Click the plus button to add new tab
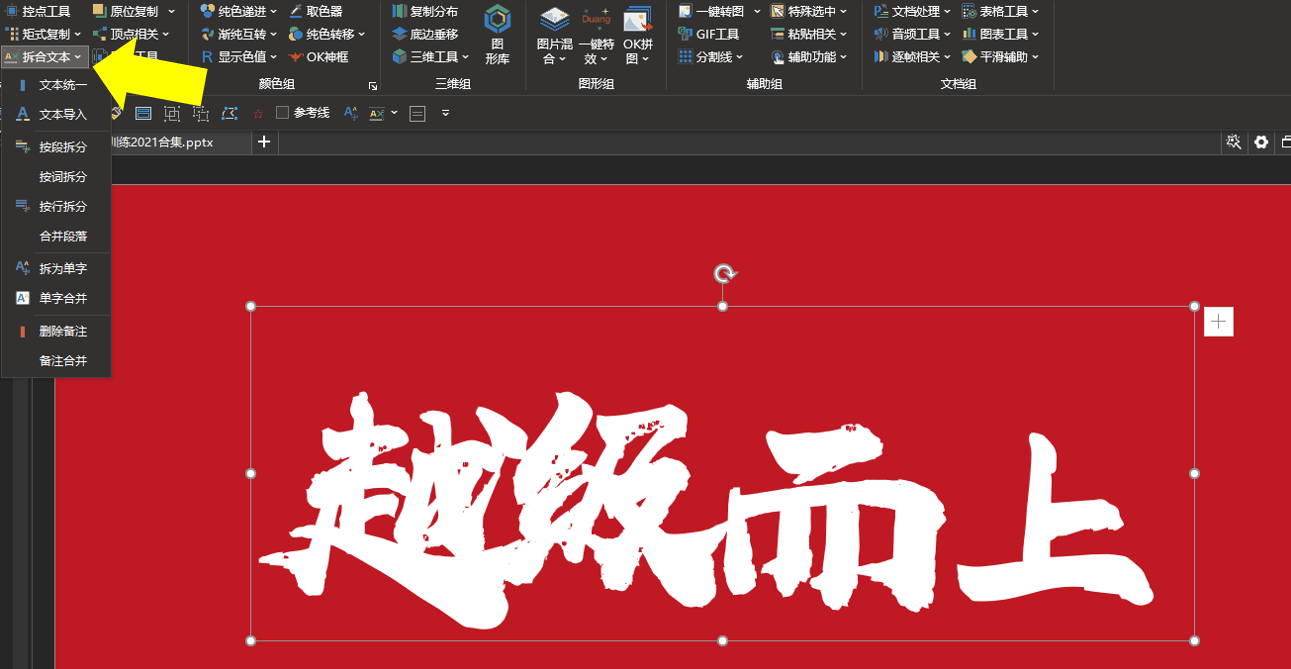 264,142
